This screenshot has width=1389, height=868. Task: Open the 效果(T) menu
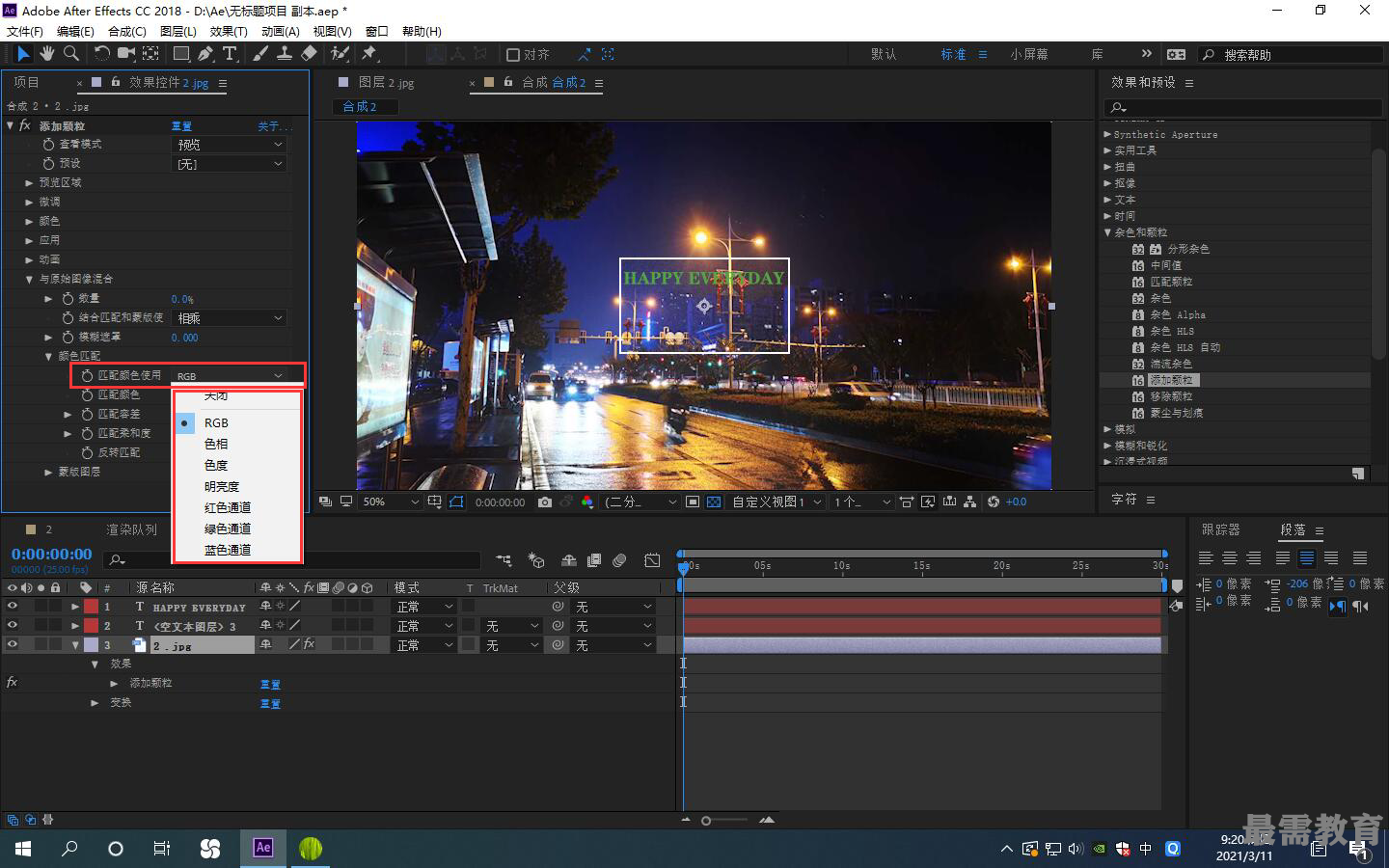tap(229, 31)
